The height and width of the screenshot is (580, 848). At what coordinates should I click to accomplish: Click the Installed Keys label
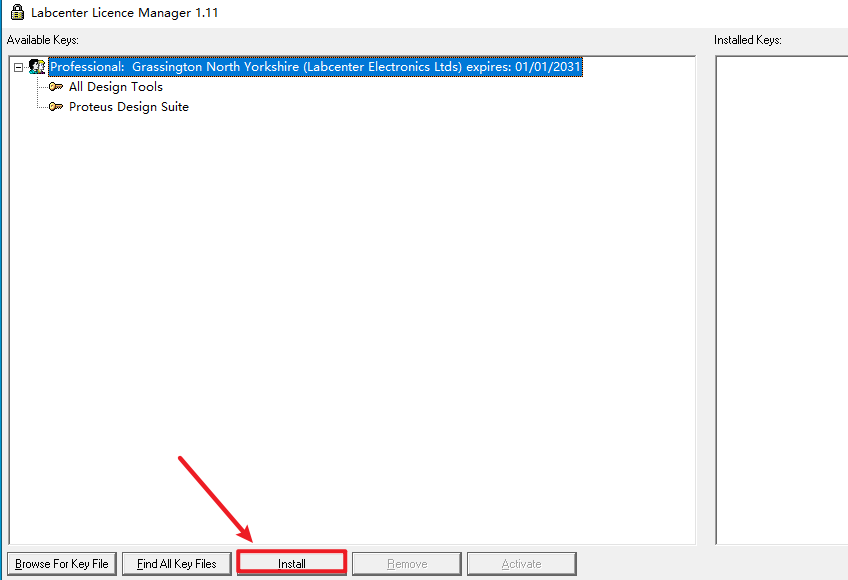click(747, 40)
